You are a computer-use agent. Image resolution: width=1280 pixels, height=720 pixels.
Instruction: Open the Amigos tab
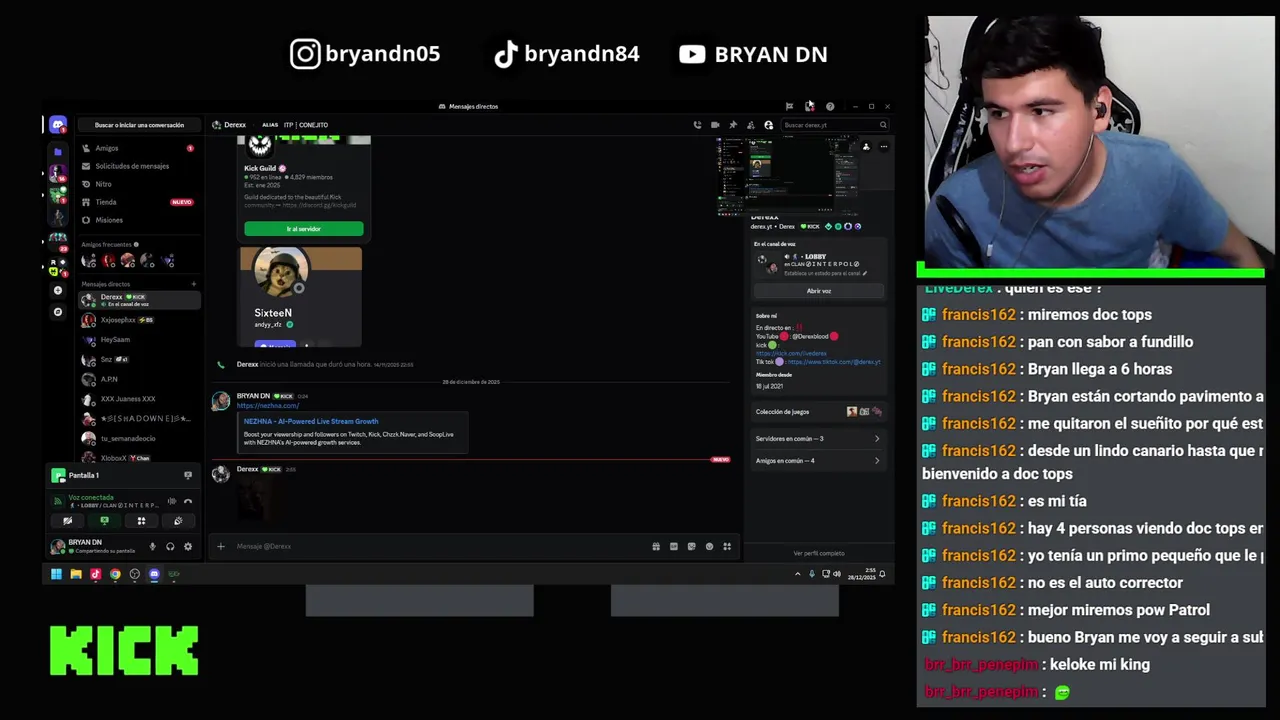pos(138,148)
